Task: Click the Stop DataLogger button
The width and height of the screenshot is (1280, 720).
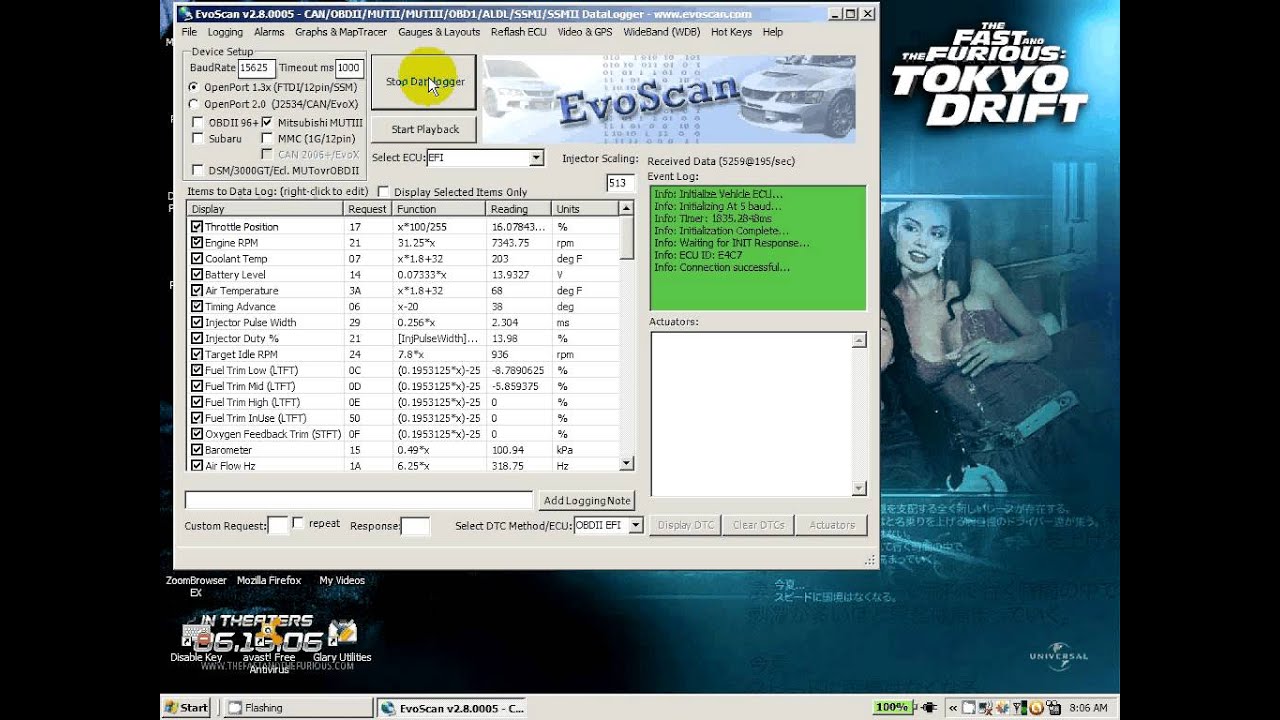Action: [x=424, y=82]
